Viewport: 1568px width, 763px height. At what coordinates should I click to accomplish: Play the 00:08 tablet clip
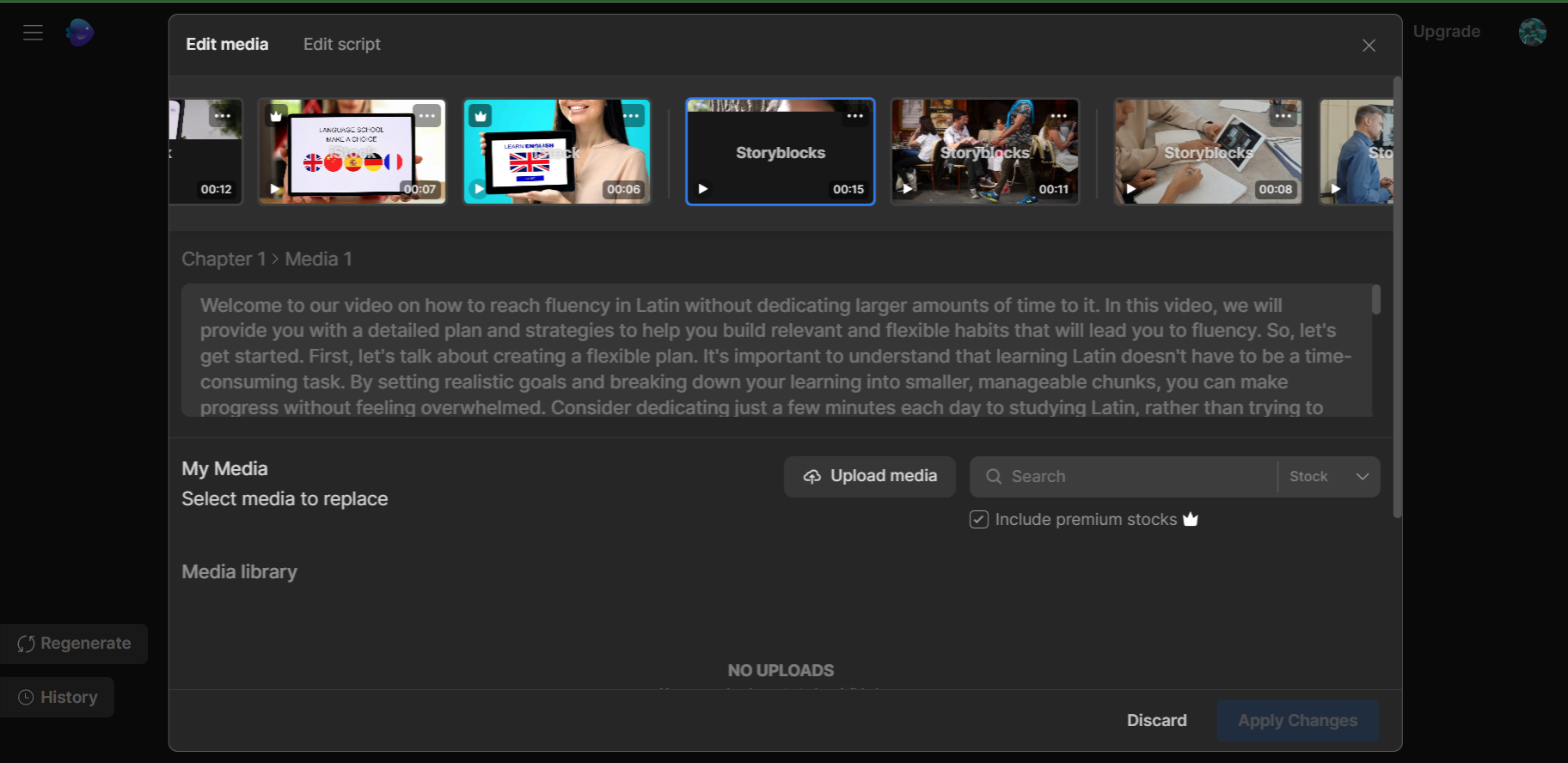pos(1131,189)
